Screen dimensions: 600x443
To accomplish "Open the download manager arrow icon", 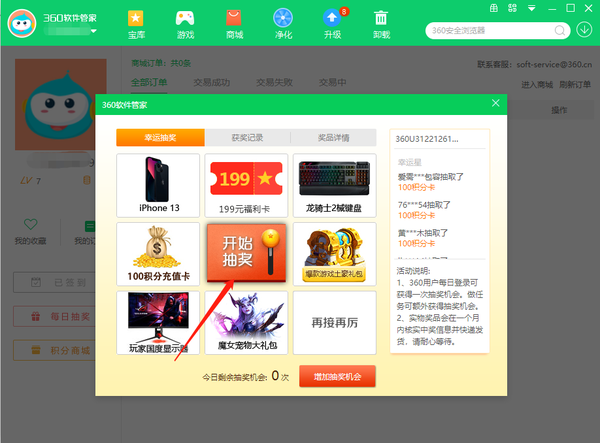I will 584,29.
